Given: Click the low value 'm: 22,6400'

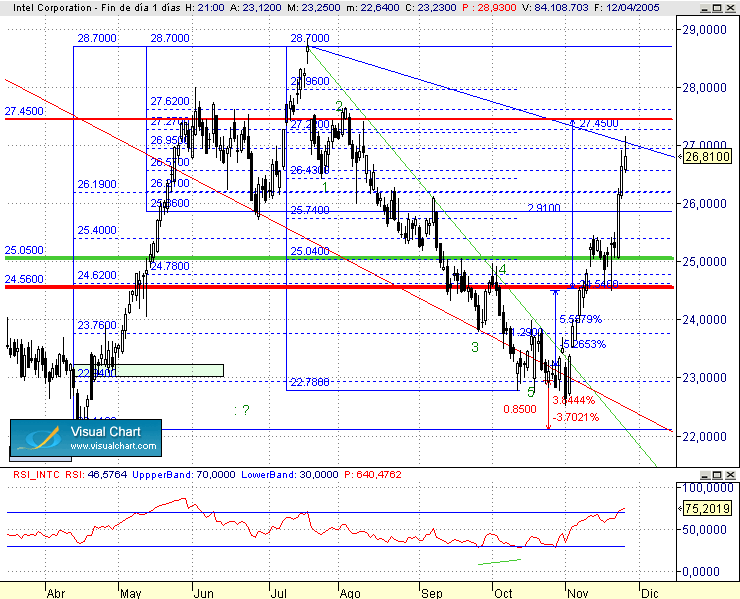Looking at the screenshot, I should click(x=372, y=8).
